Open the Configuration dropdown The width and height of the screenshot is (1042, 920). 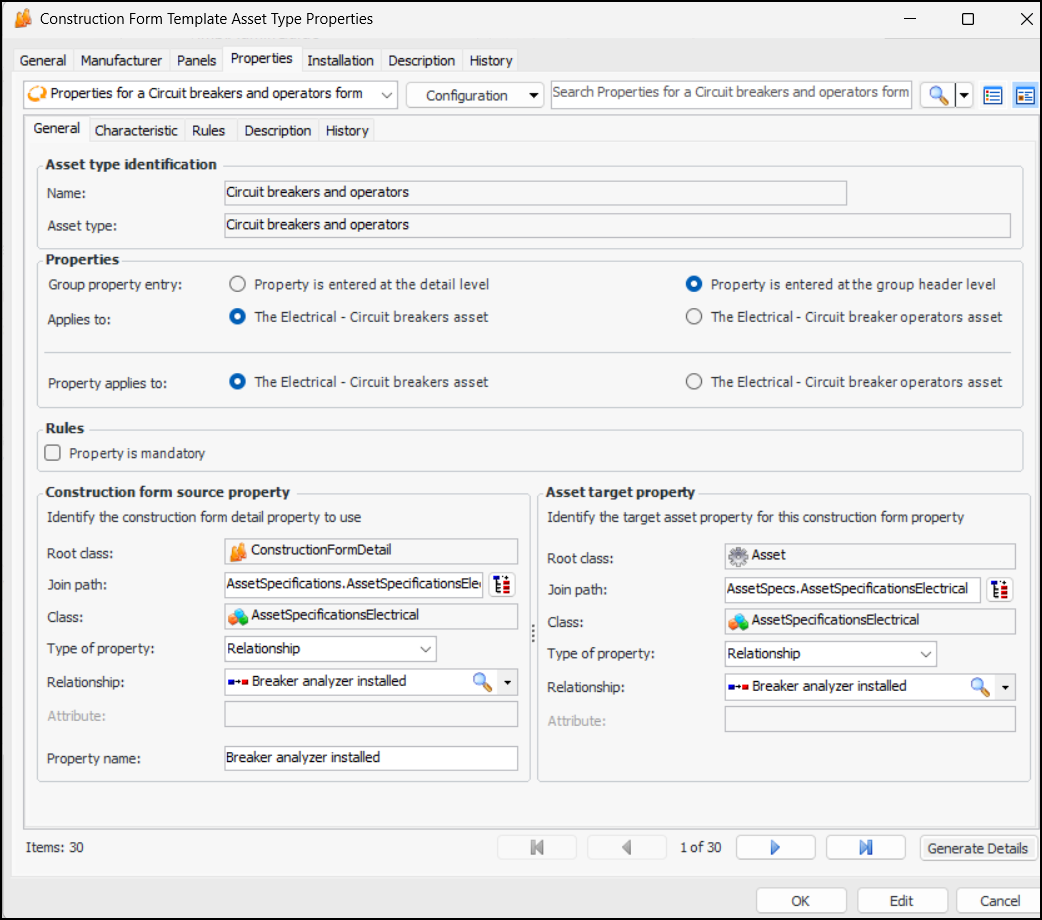point(474,95)
